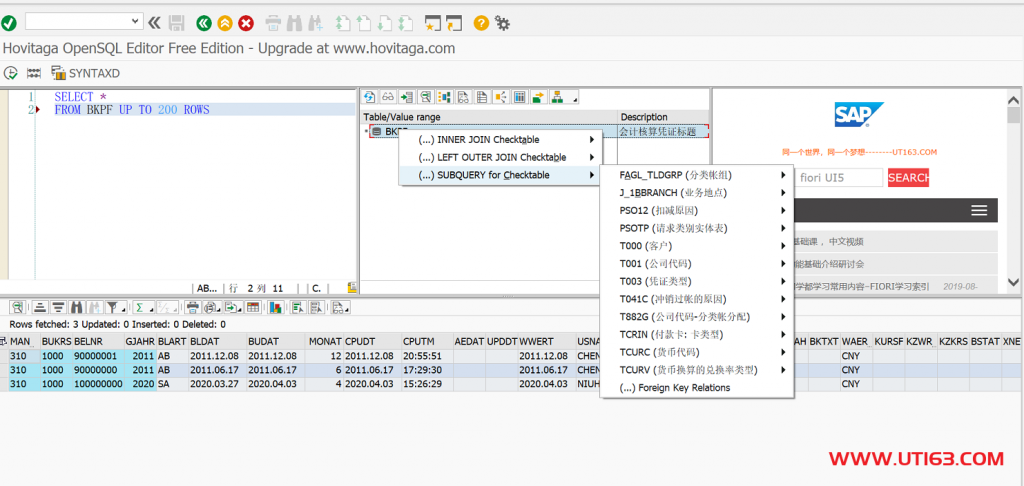Viewport: 1024px width, 486px height.
Task: Select BKPF row in table tree
Action: coord(538,131)
